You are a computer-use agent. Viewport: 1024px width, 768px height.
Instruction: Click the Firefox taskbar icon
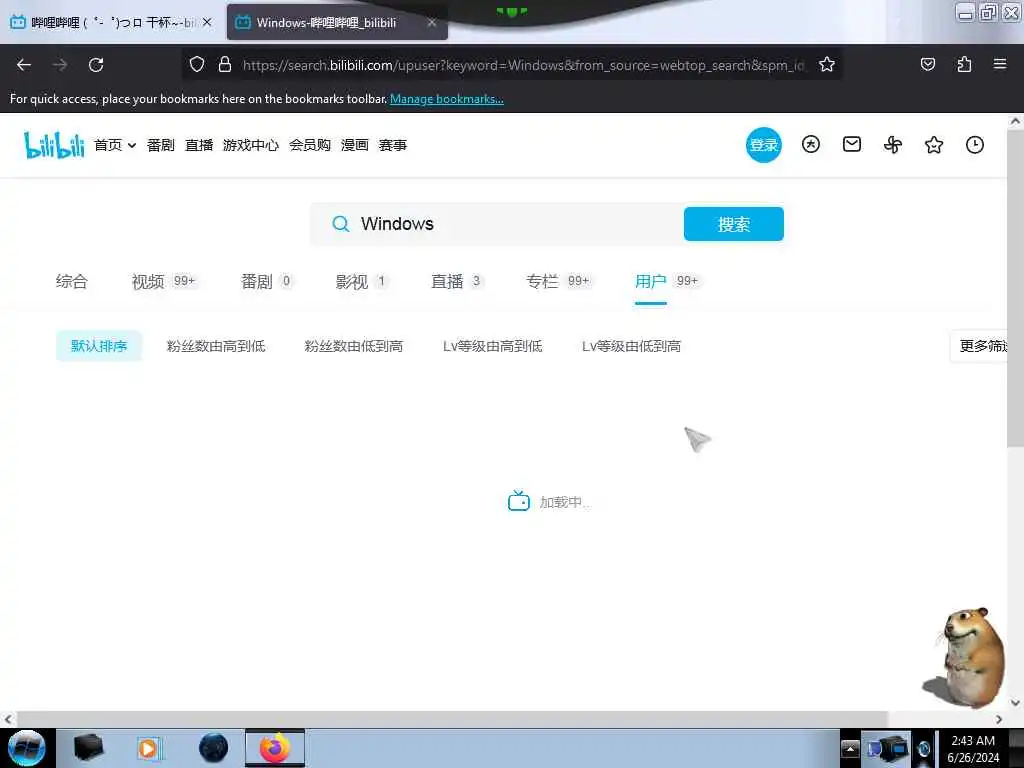(275, 748)
